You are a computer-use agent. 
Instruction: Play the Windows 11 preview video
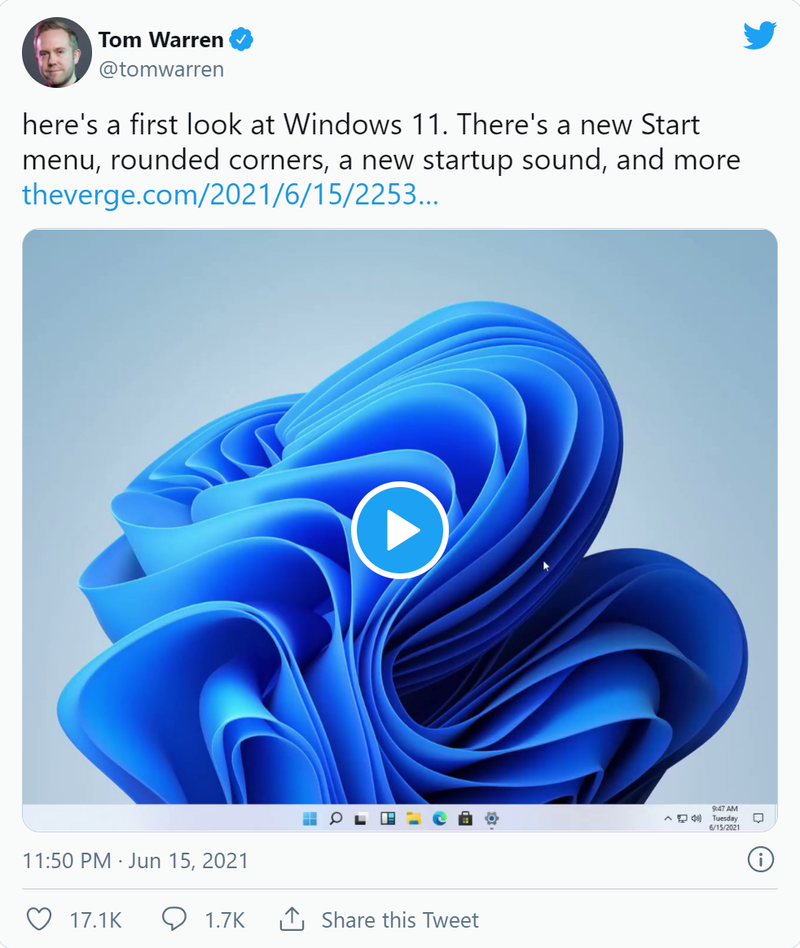click(400, 531)
